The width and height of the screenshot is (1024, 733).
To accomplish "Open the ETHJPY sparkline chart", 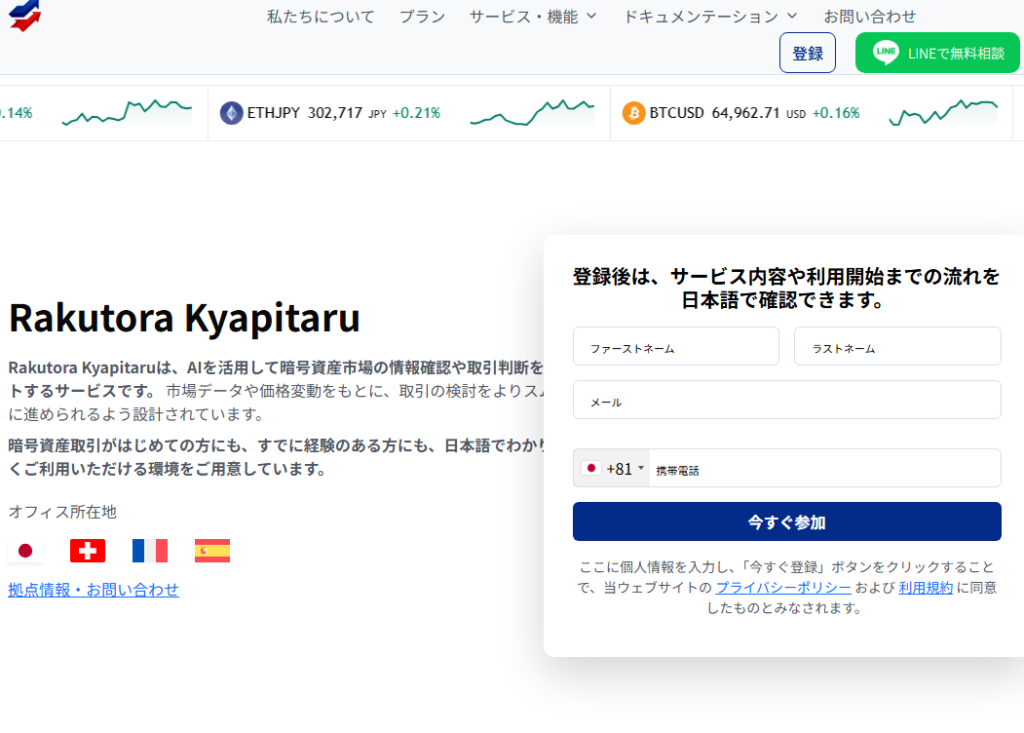I will (x=532, y=112).
